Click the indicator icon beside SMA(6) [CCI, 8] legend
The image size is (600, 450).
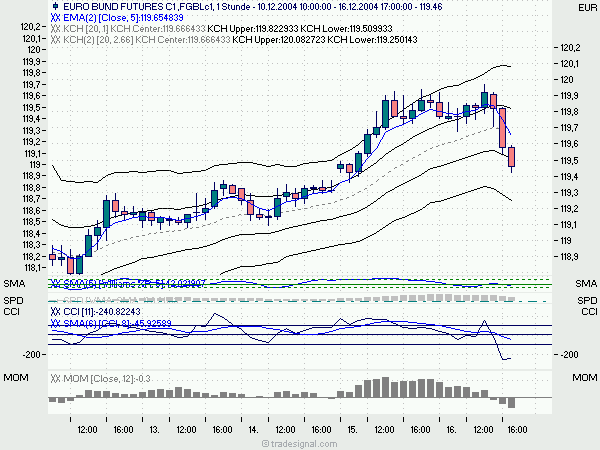55,323
